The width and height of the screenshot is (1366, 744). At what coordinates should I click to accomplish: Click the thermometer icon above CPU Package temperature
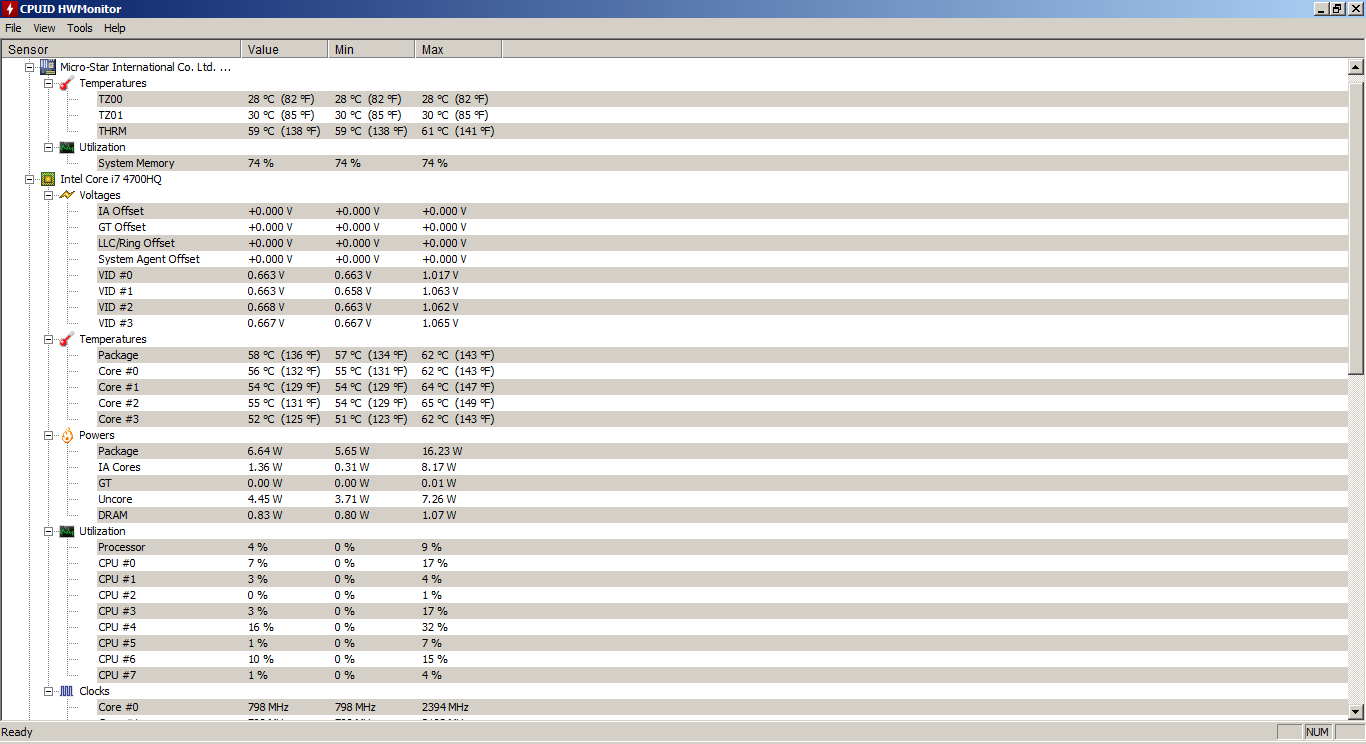click(x=66, y=339)
